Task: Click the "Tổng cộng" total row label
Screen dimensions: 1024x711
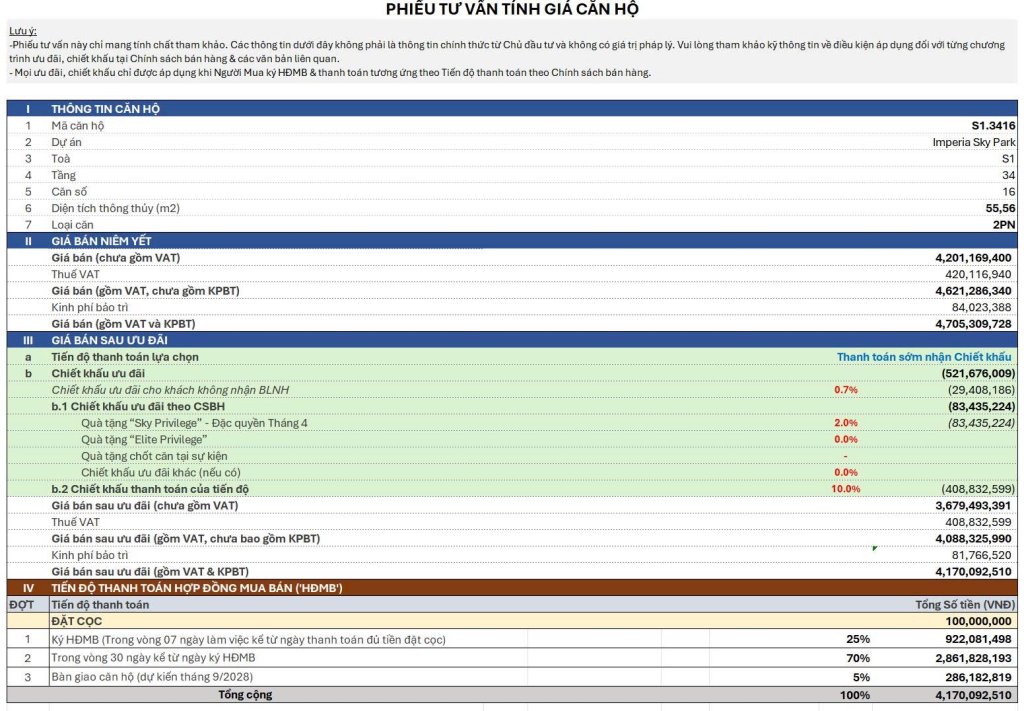Action: coord(245,695)
